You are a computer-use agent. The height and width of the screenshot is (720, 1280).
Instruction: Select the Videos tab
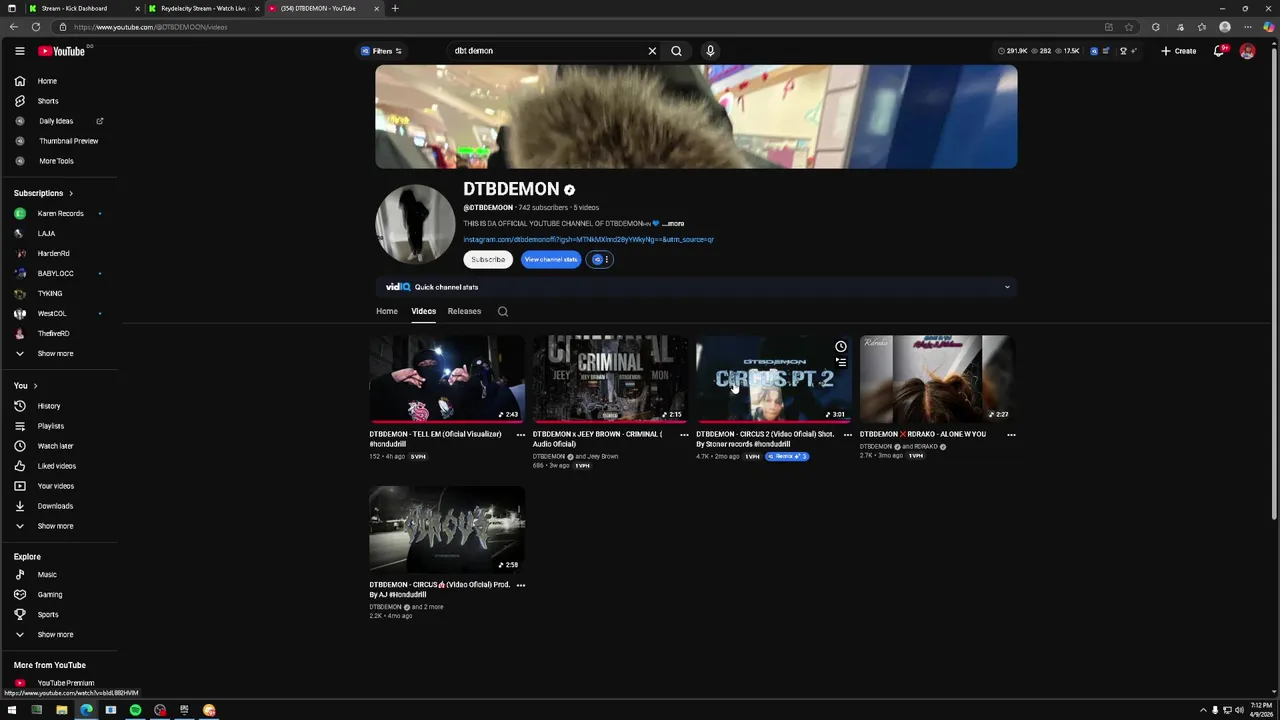pos(423,311)
